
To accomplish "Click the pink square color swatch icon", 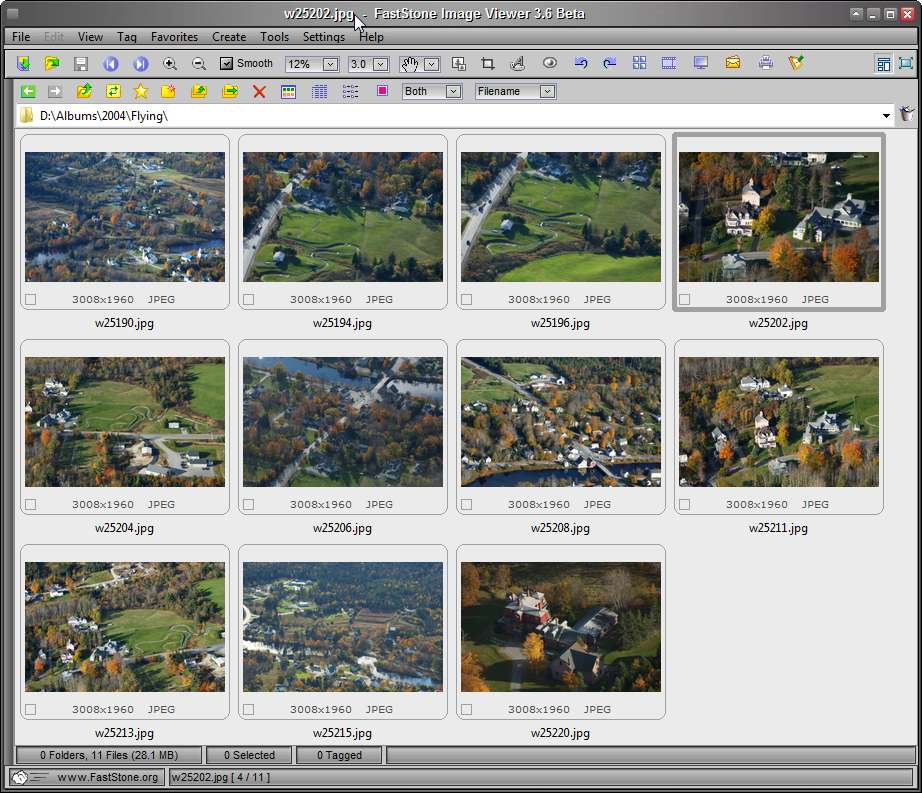I will (x=382, y=91).
